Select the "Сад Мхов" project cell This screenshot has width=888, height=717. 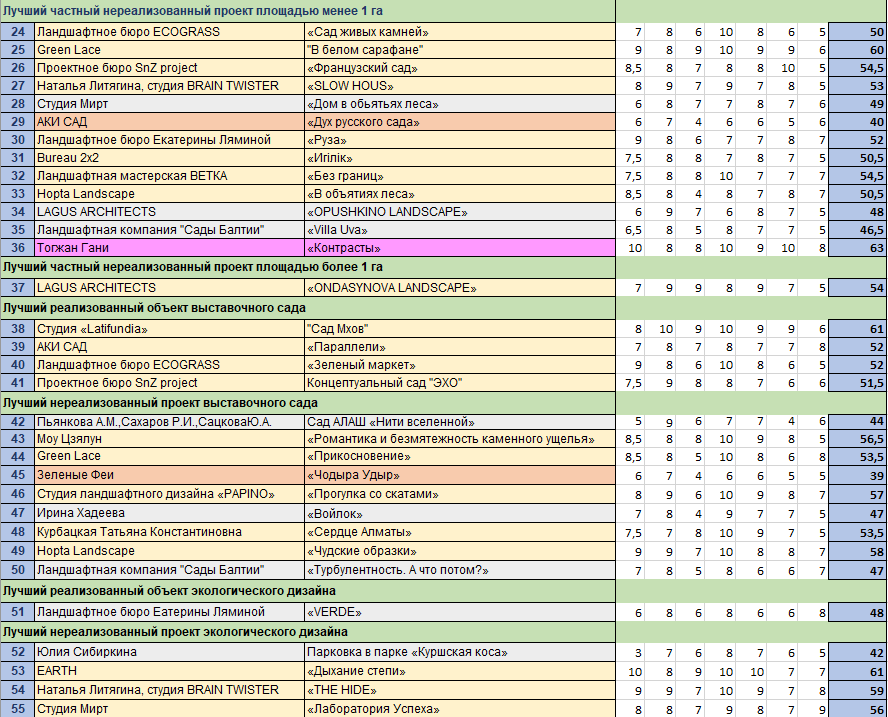click(458, 329)
